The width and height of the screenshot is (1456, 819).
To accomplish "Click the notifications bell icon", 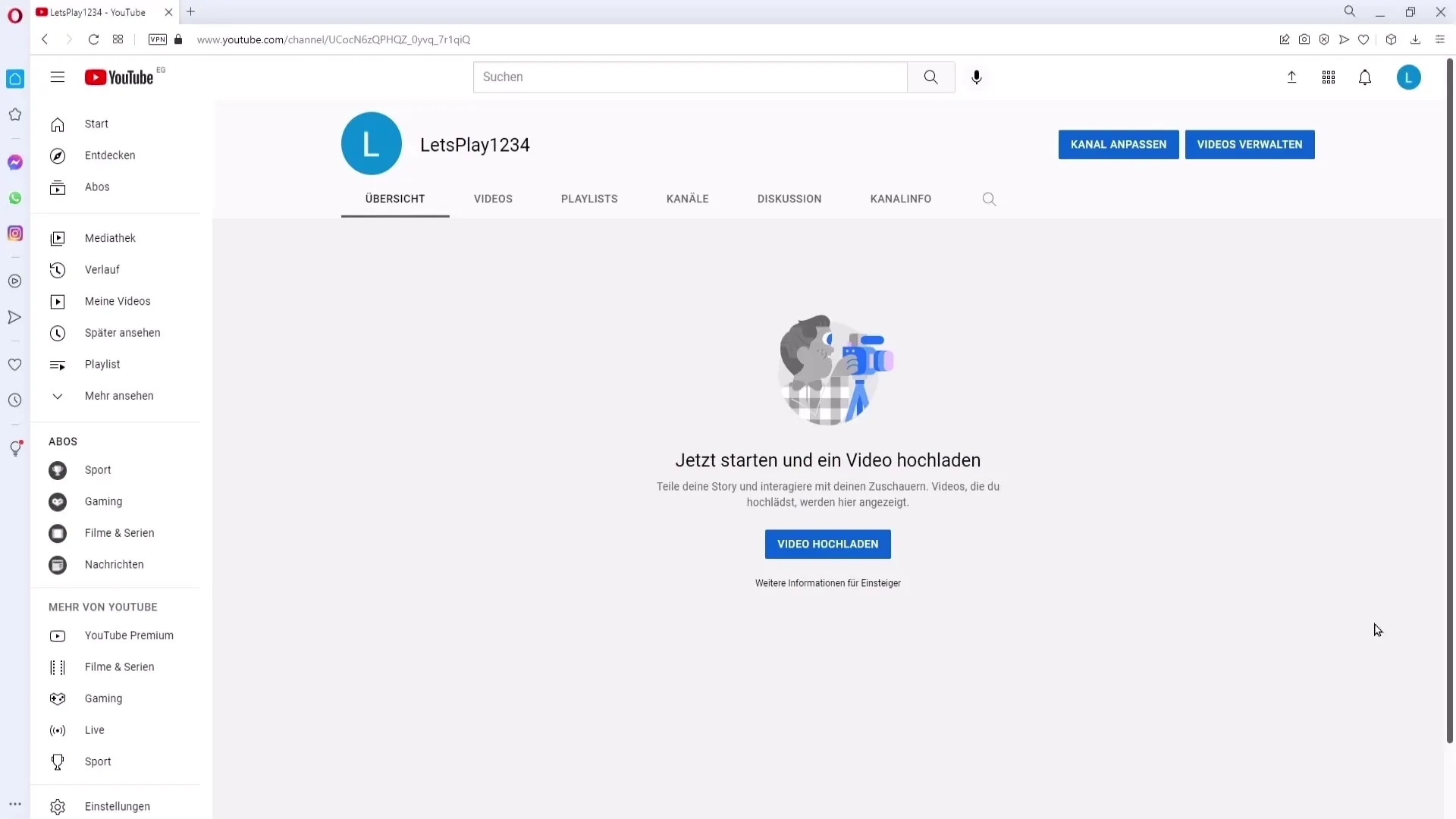I will click(x=1365, y=77).
